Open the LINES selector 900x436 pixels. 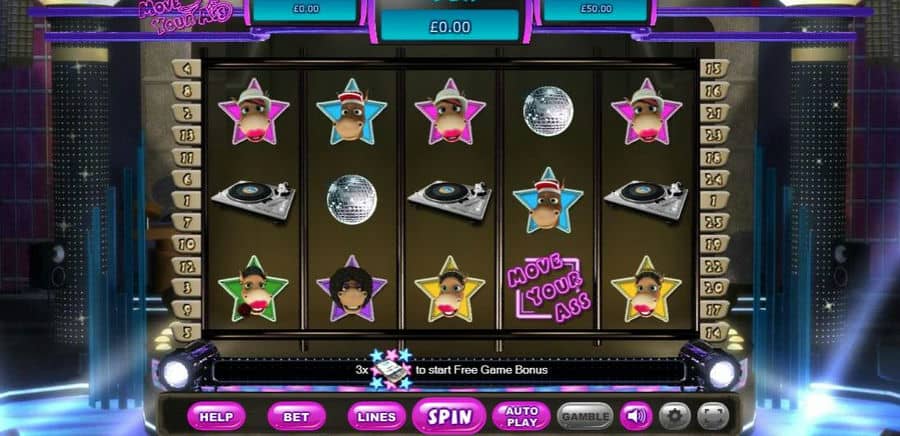click(377, 416)
